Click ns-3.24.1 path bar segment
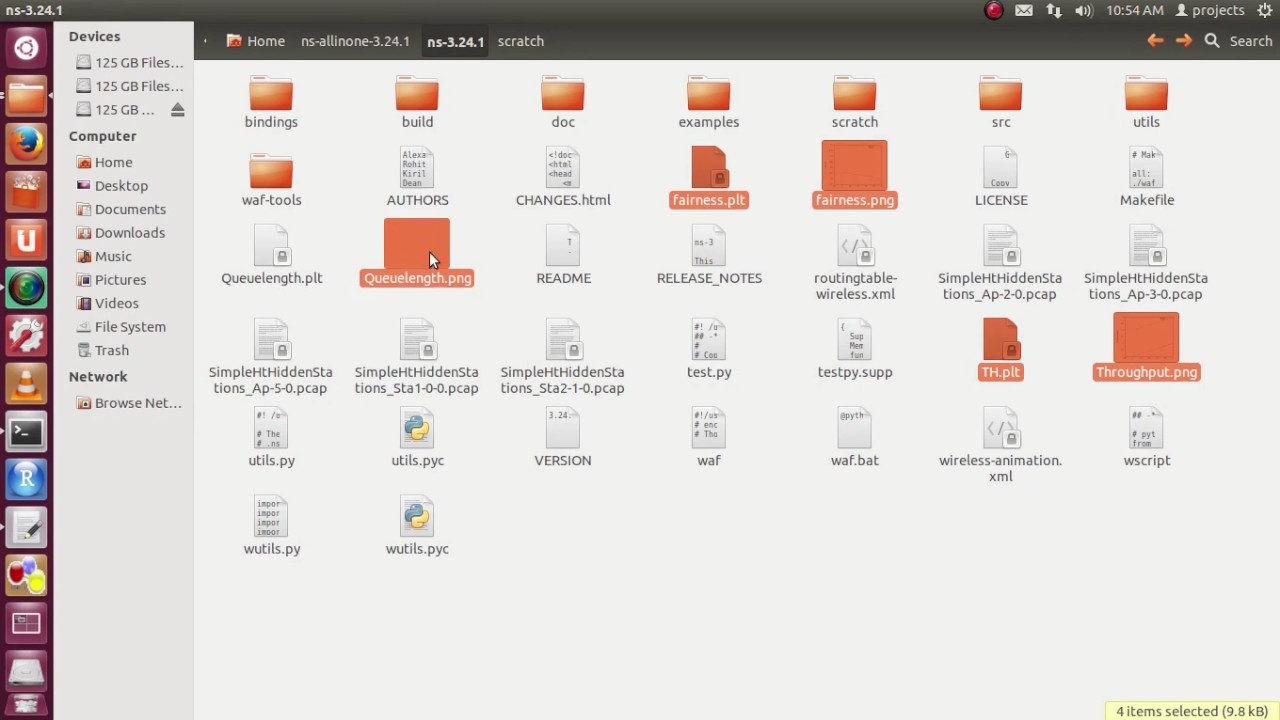Image resolution: width=1280 pixels, height=720 pixels. 455,41
